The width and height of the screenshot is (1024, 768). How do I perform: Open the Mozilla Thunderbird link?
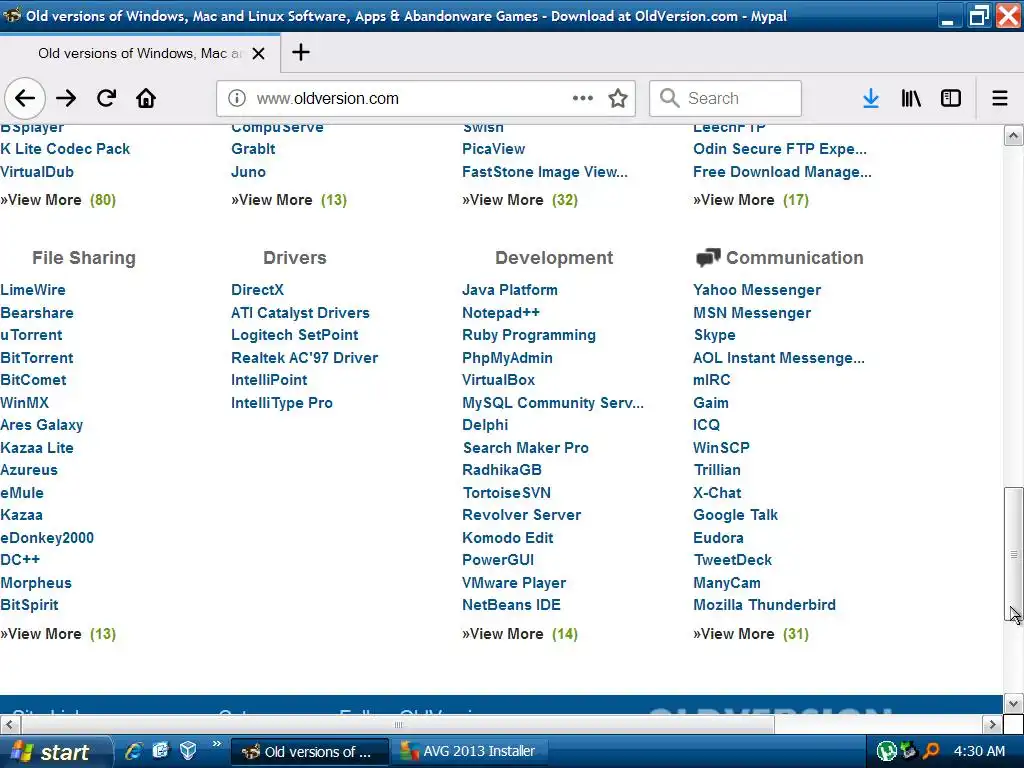tap(764, 605)
